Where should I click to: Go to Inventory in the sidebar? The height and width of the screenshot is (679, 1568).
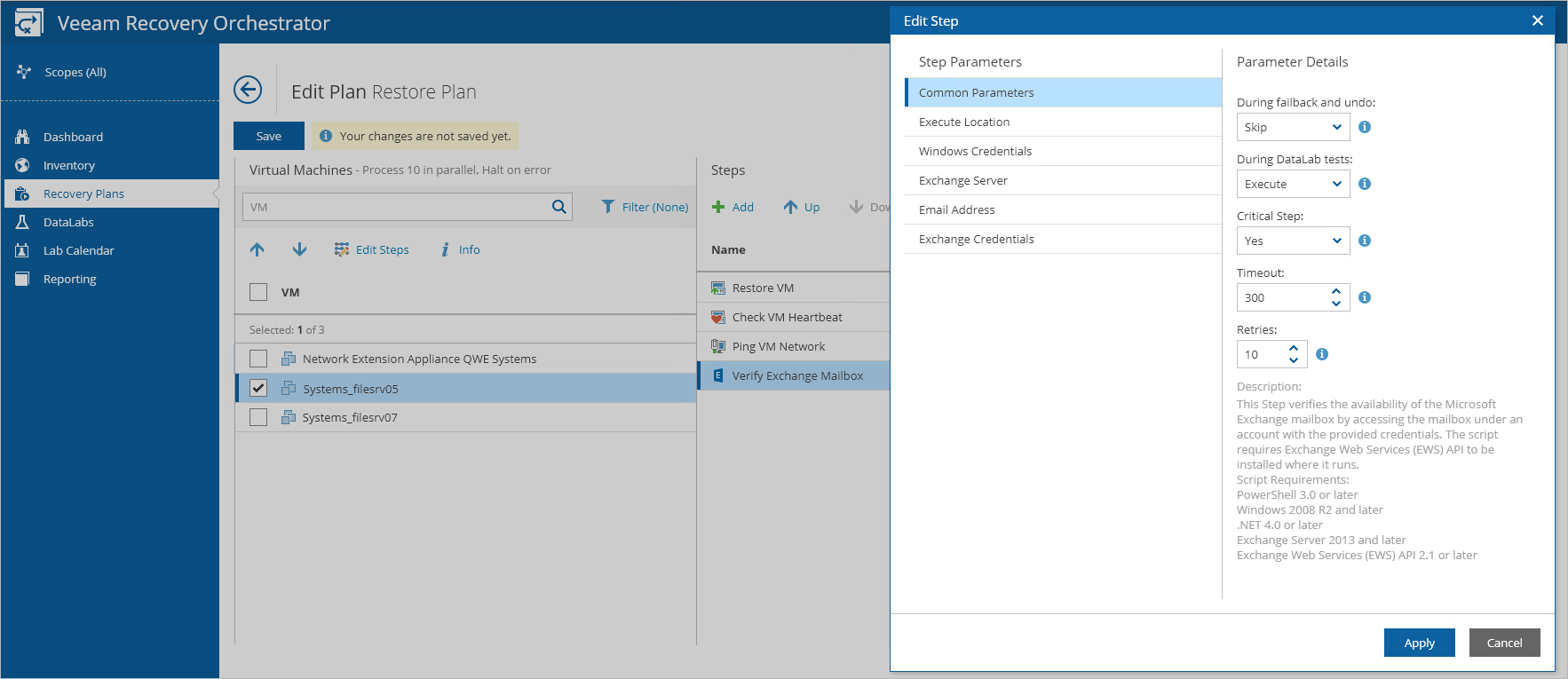coord(68,165)
